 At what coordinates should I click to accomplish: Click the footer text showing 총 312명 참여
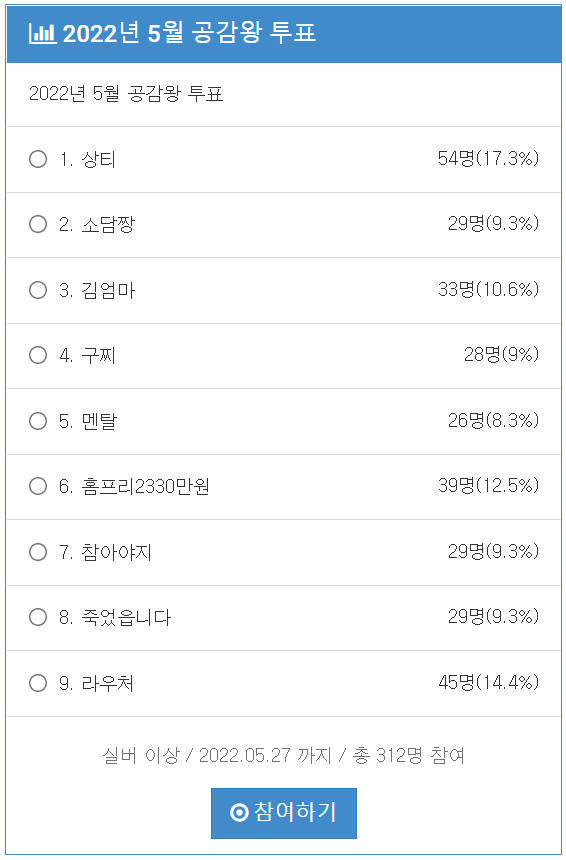tap(409, 756)
